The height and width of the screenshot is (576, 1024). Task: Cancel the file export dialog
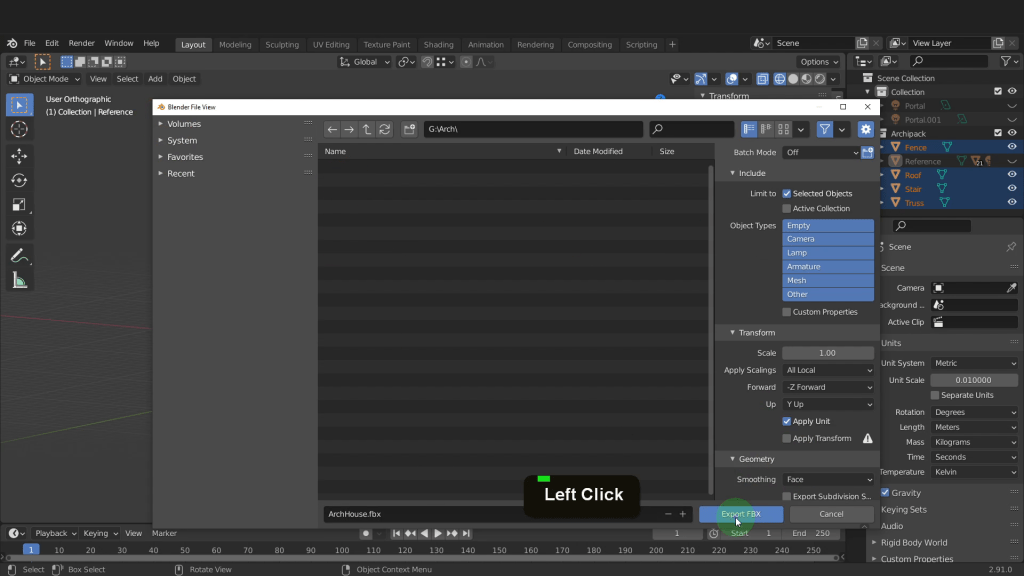pos(831,514)
